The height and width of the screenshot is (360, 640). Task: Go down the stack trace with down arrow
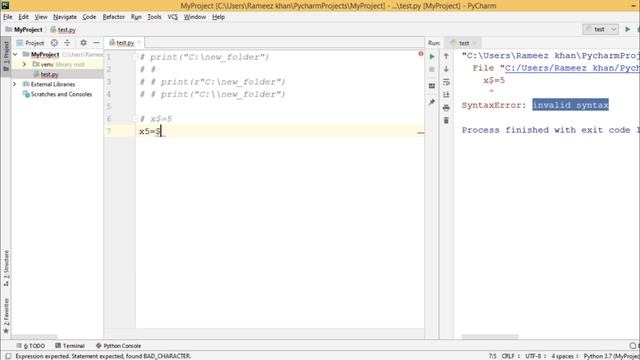[x=446, y=69]
